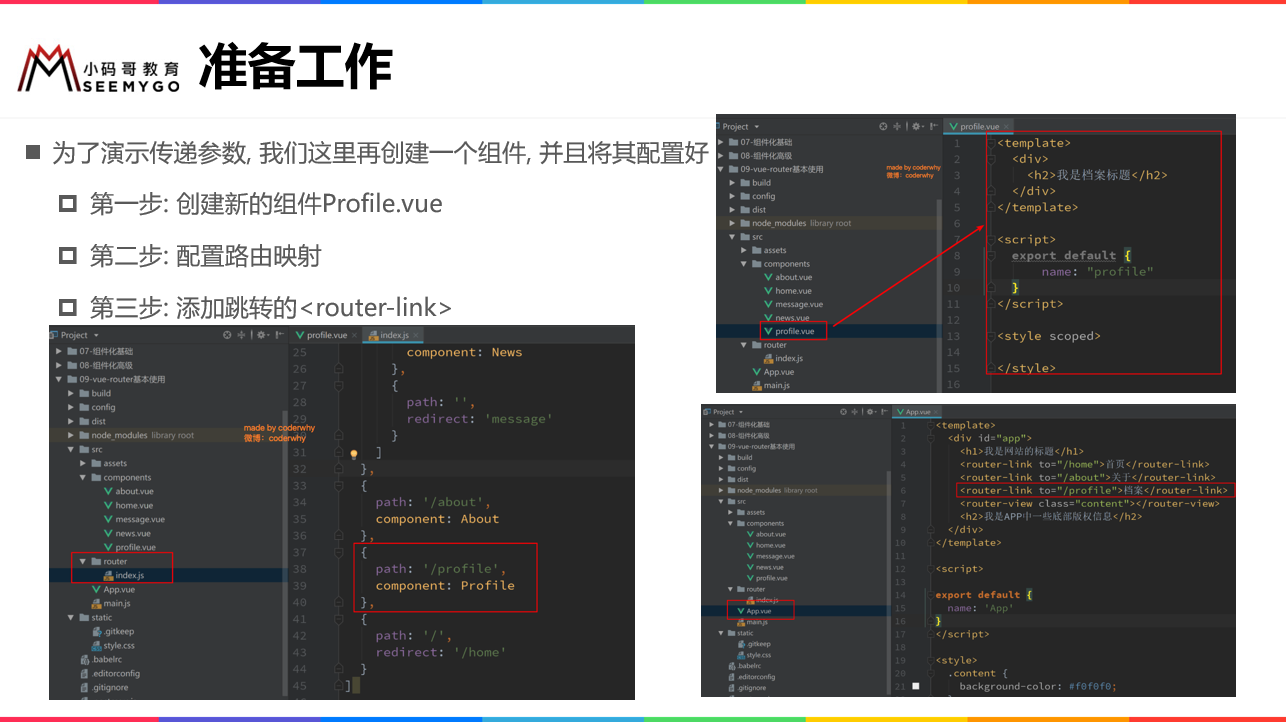Expand the build folder in profile.vue screenshot

[x=732, y=183]
